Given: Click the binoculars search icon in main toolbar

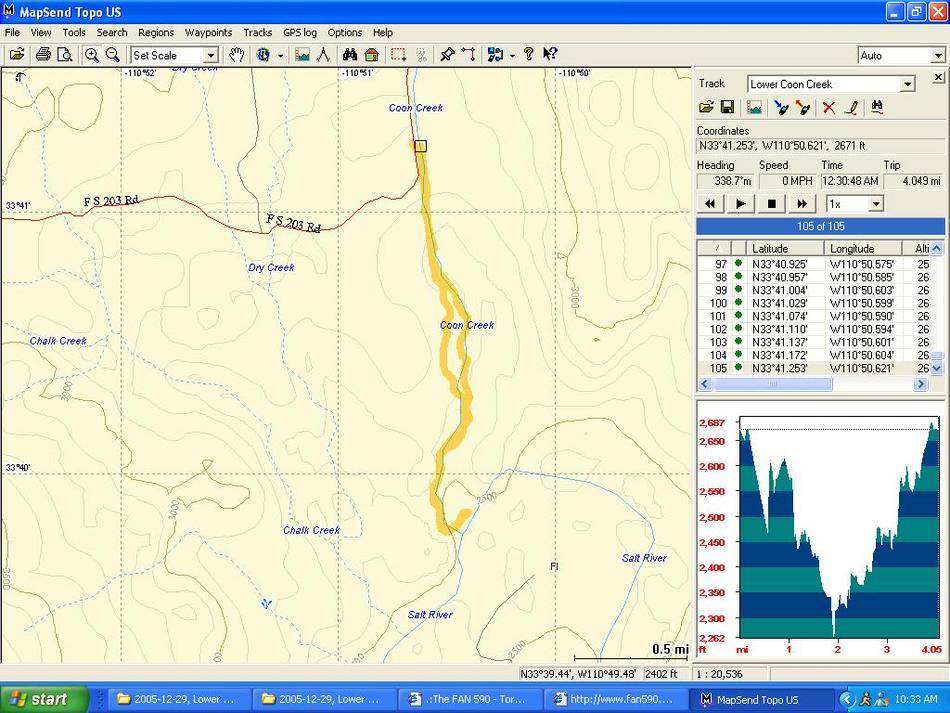Looking at the screenshot, I should [x=350, y=55].
